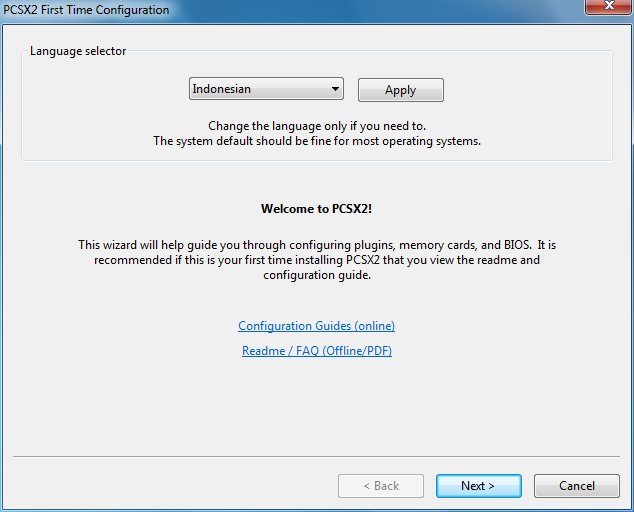Click the PCSX2 First Time Configuration title
Viewport: 634px width, 512px height.
point(86,10)
